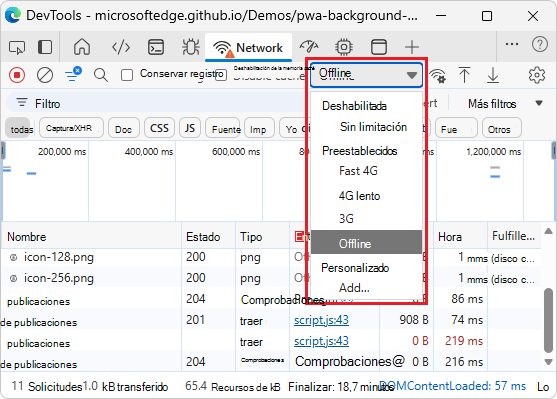Open the Performance gauge icon
The height and width of the screenshot is (399, 557).
pos(309,47)
